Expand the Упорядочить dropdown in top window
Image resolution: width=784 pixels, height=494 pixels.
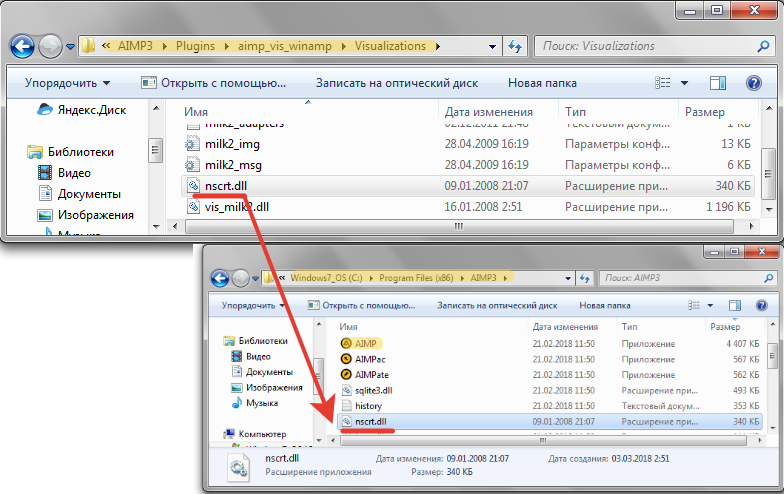[x=67, y=83]
